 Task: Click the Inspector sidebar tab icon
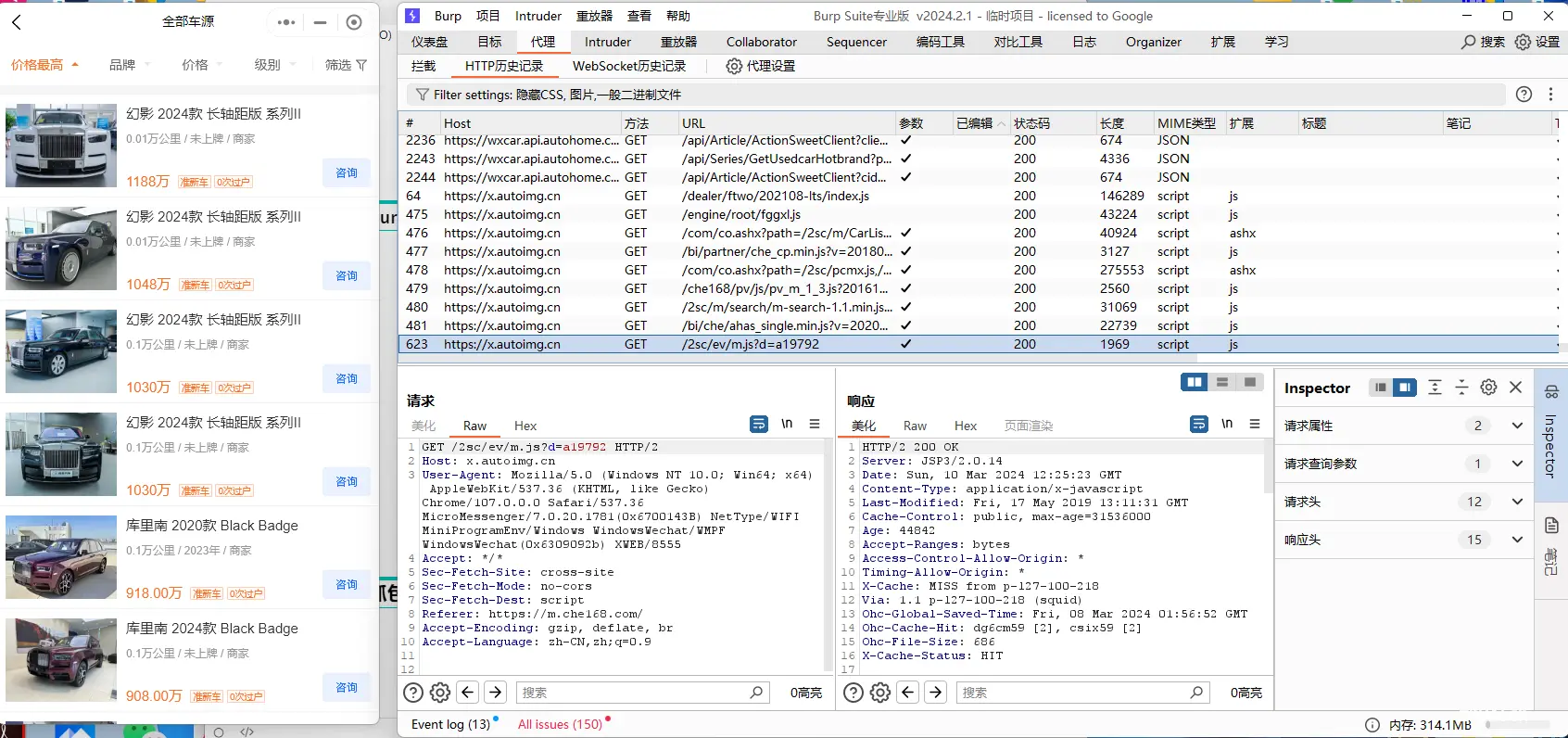1551,391
